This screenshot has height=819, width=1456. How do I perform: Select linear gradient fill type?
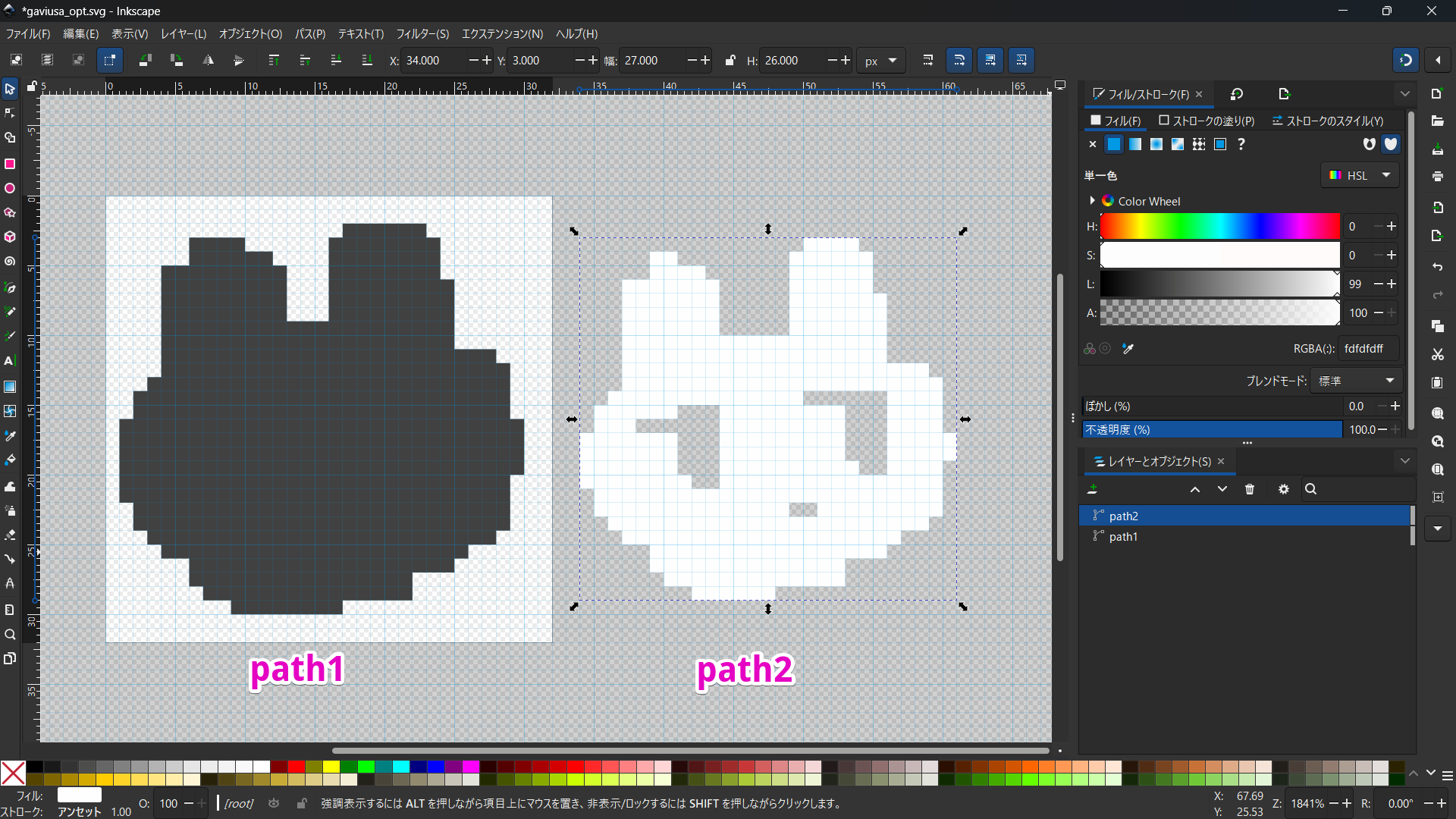tap(1135, 144)
